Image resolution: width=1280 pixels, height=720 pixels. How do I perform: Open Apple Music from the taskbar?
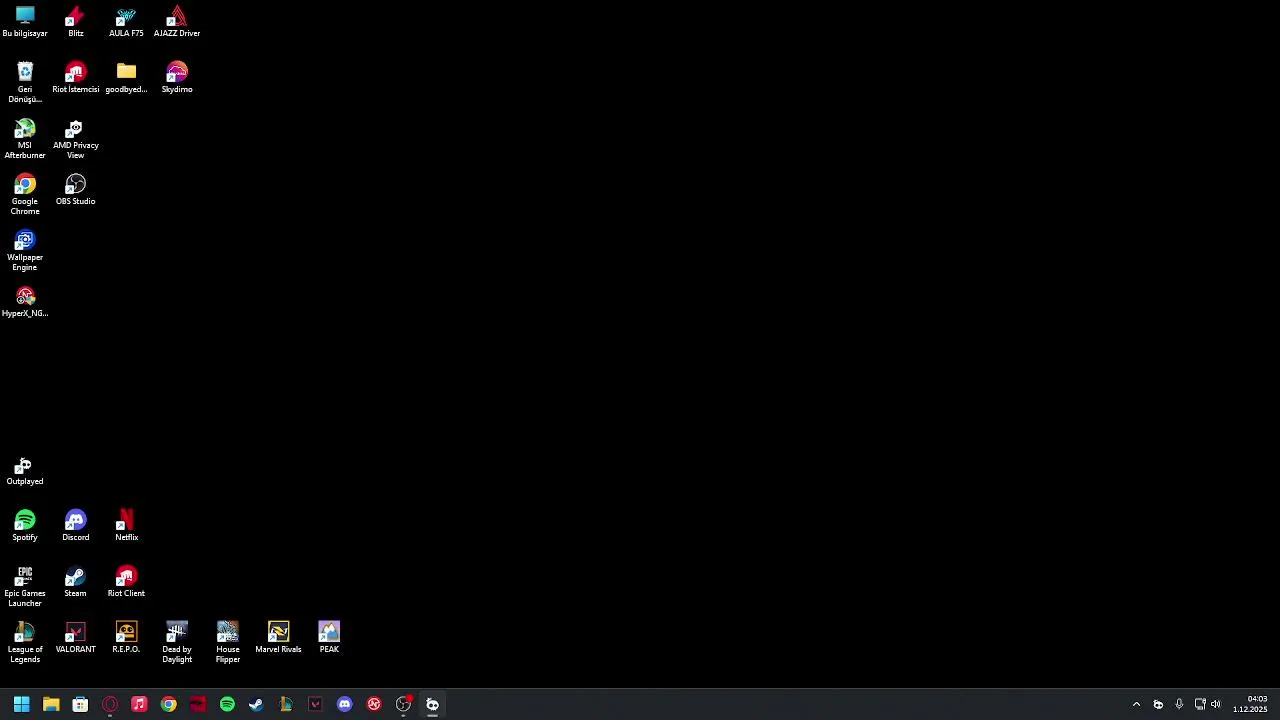(x=139, y=704)
